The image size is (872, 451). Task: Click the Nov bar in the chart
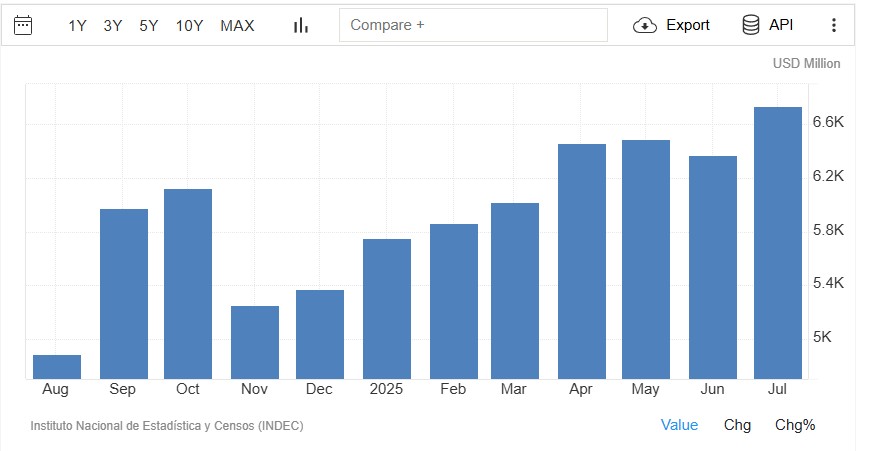pos(255,342)
